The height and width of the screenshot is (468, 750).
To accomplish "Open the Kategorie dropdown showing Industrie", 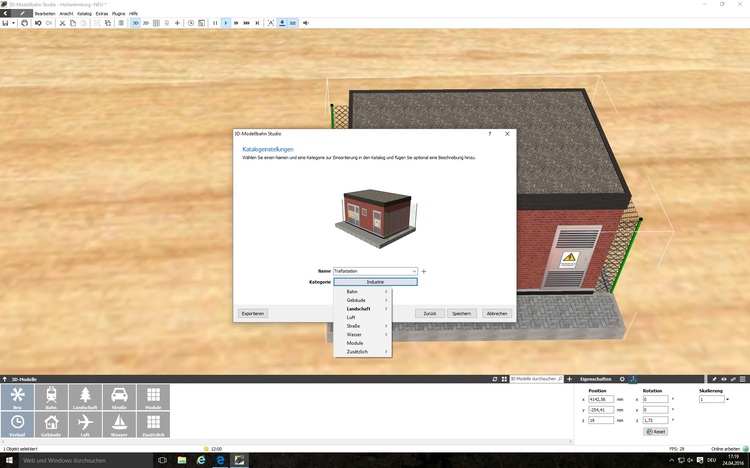I will point(375,282).
